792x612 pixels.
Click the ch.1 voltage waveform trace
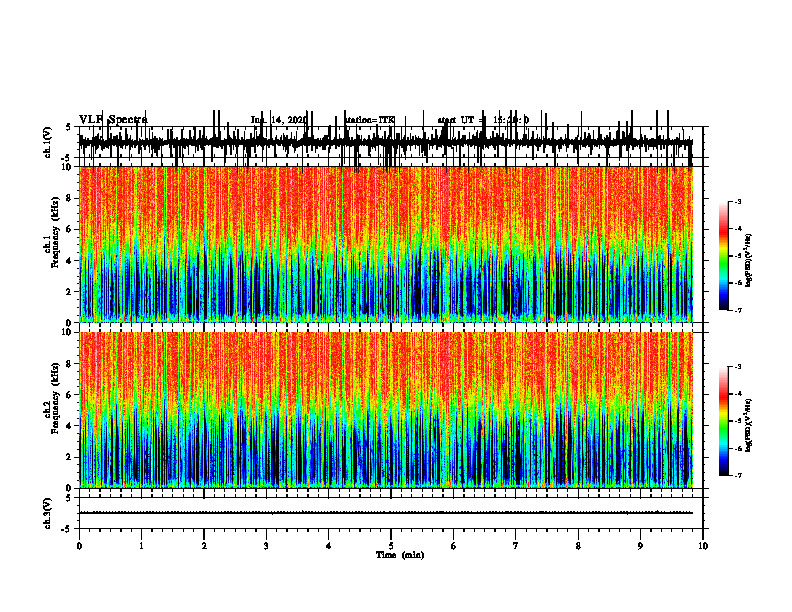click(x=386, y=142)
